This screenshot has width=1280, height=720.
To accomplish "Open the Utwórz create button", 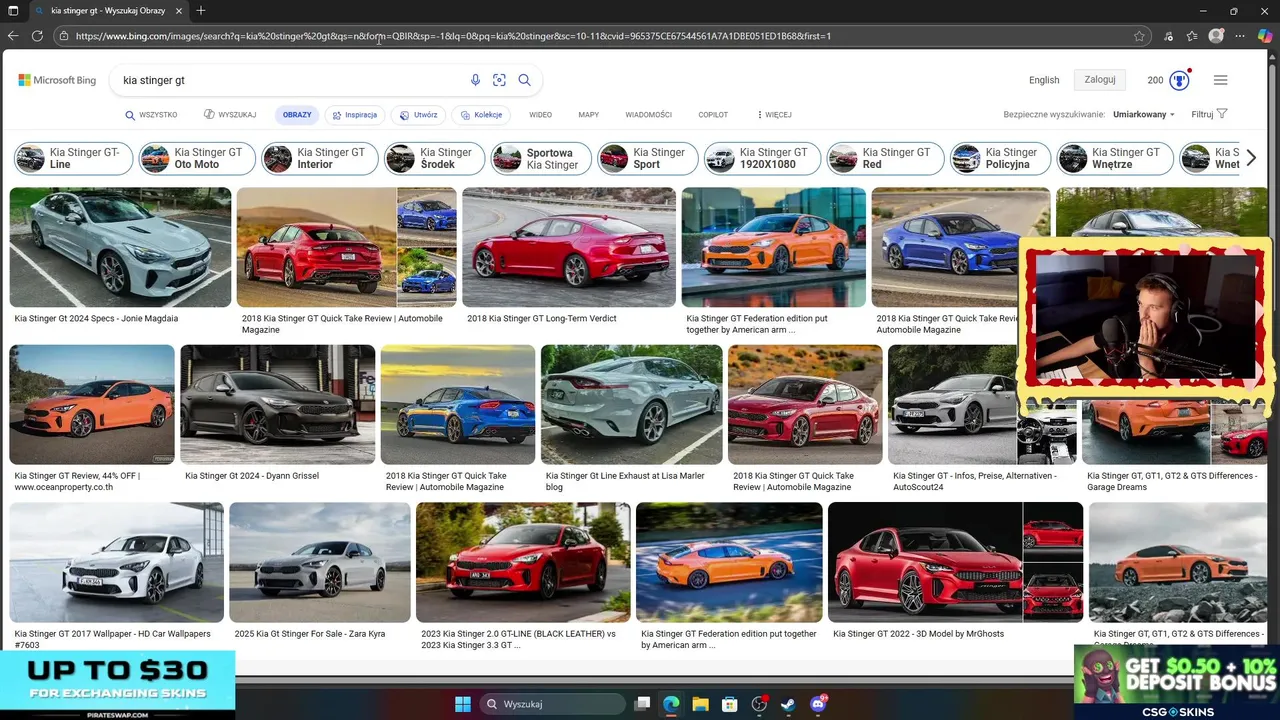I will click(418, 115).
